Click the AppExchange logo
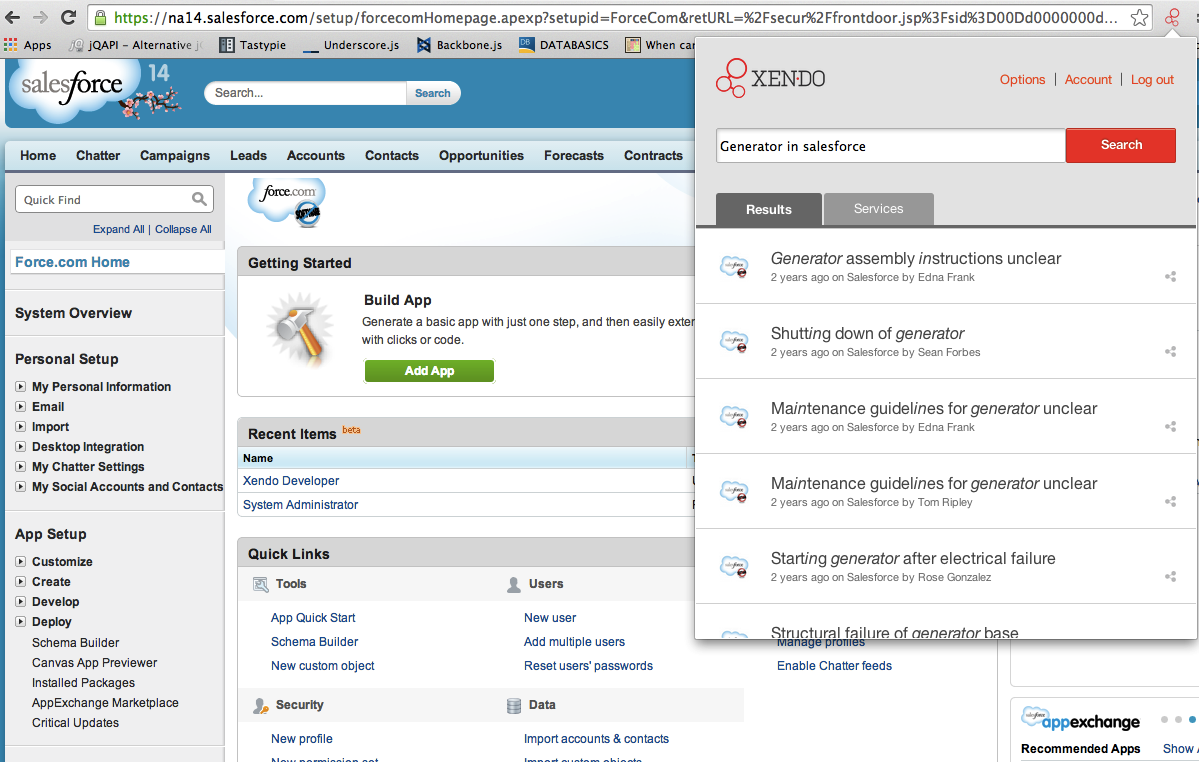The height and width of the screenshot is (762, 1199). tap(1080, 720)
